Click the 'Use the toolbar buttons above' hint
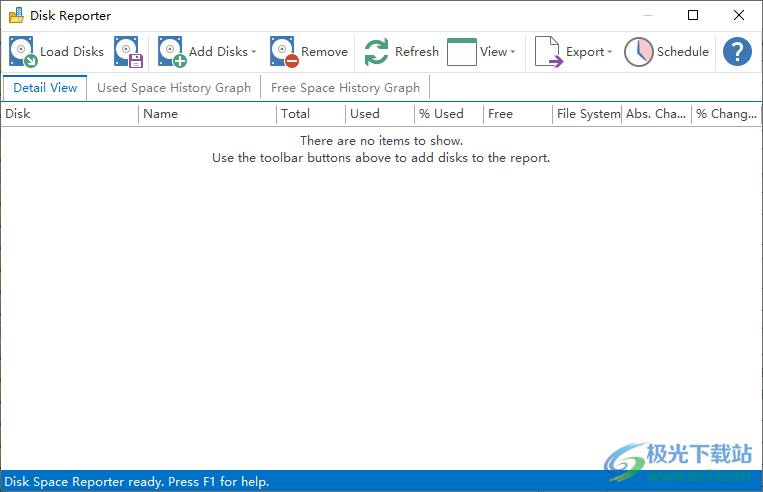Image resolution: width=763 pixels, height=492 pixels. click(x=381, y=158)
